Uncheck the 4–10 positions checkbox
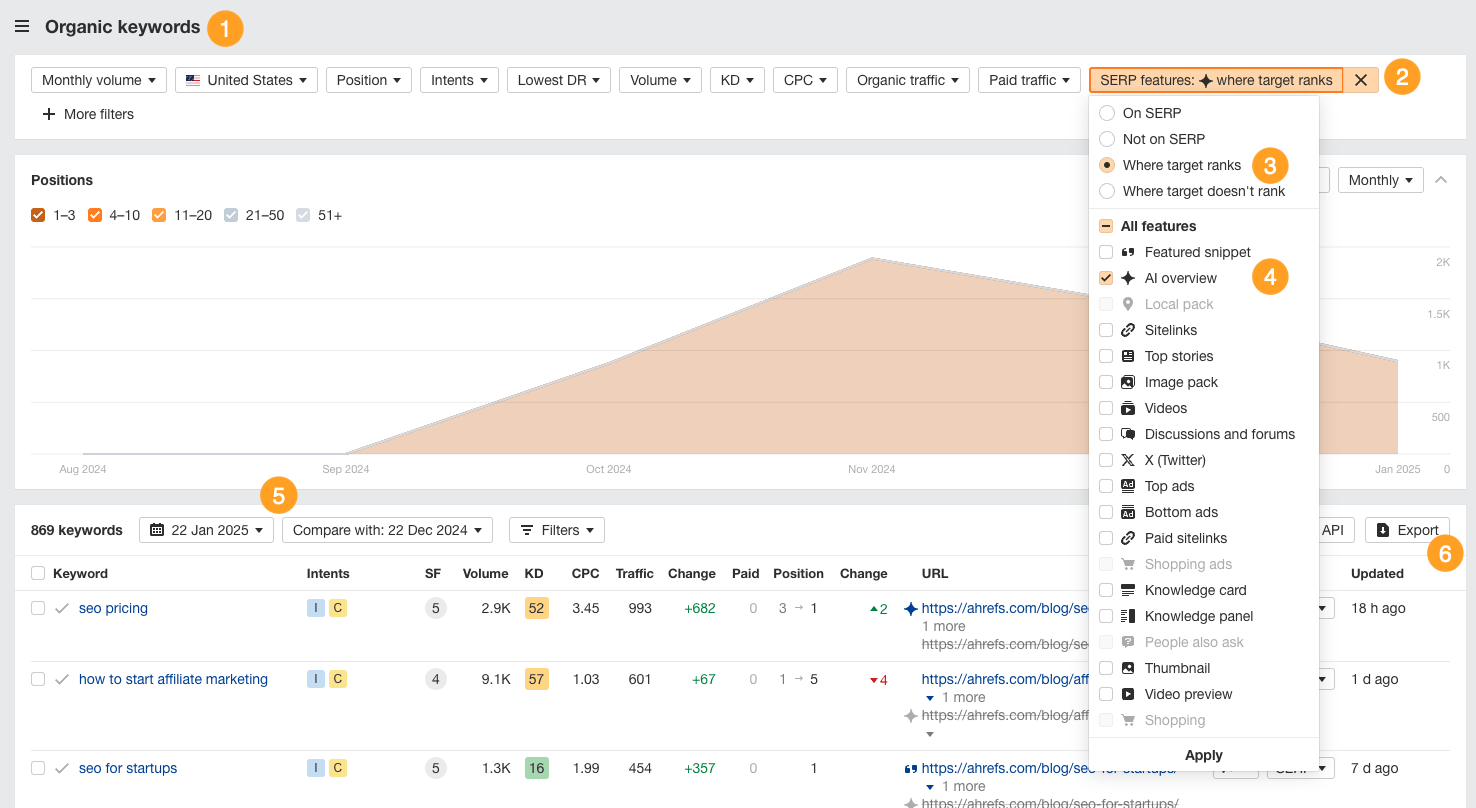The height and width of the screenshot is (808, 1476). pos(95,215)
